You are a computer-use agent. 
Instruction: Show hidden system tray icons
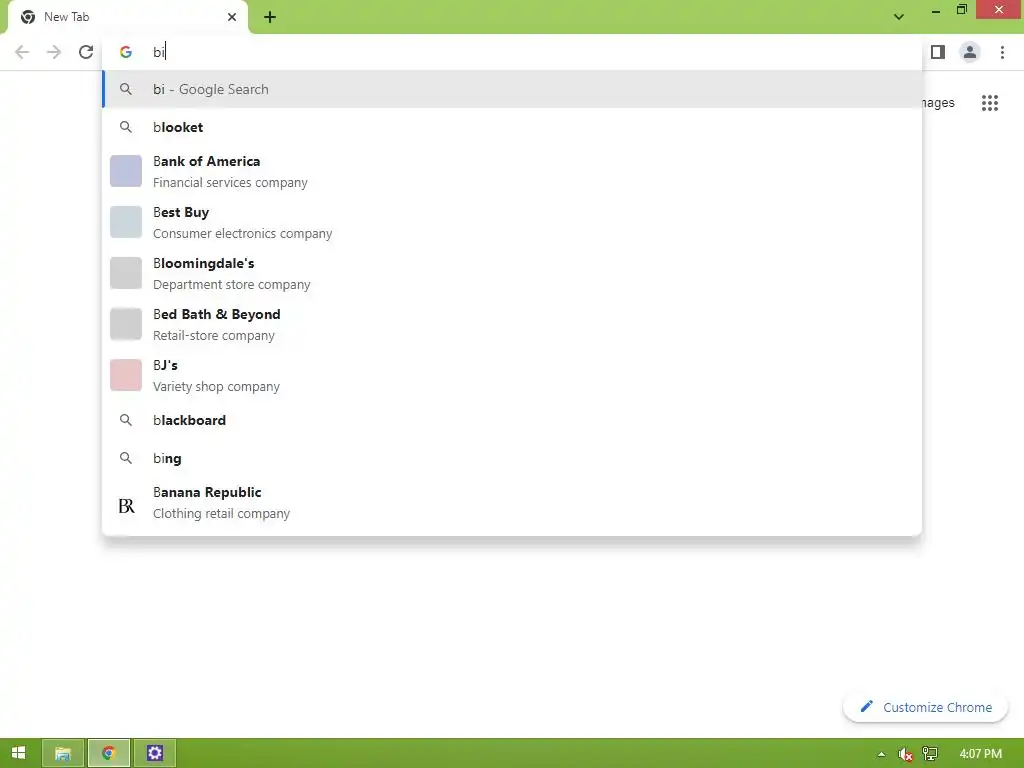tap(881, 754)
